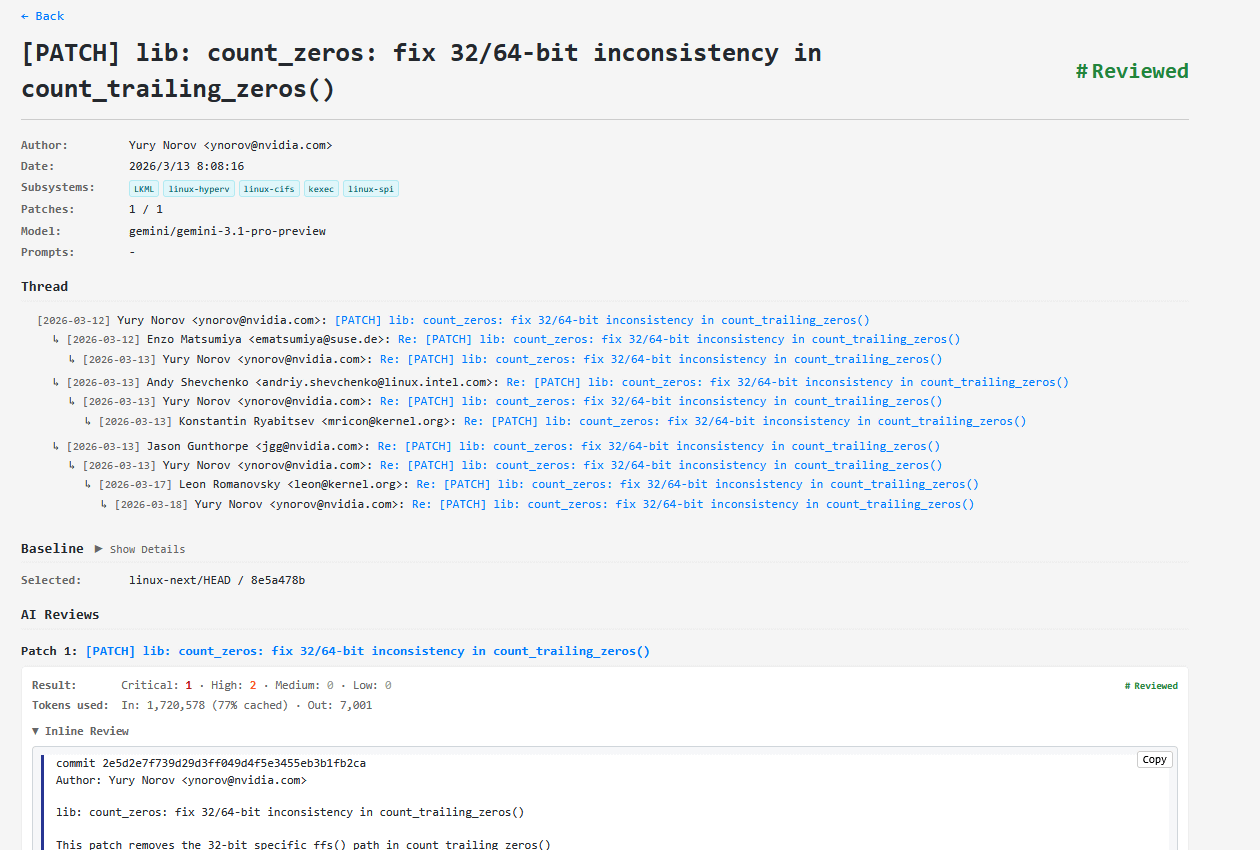Open Andy Shevchenko's reply message
The width and height of the screenshot is (1260, 850).
(787, 382)
